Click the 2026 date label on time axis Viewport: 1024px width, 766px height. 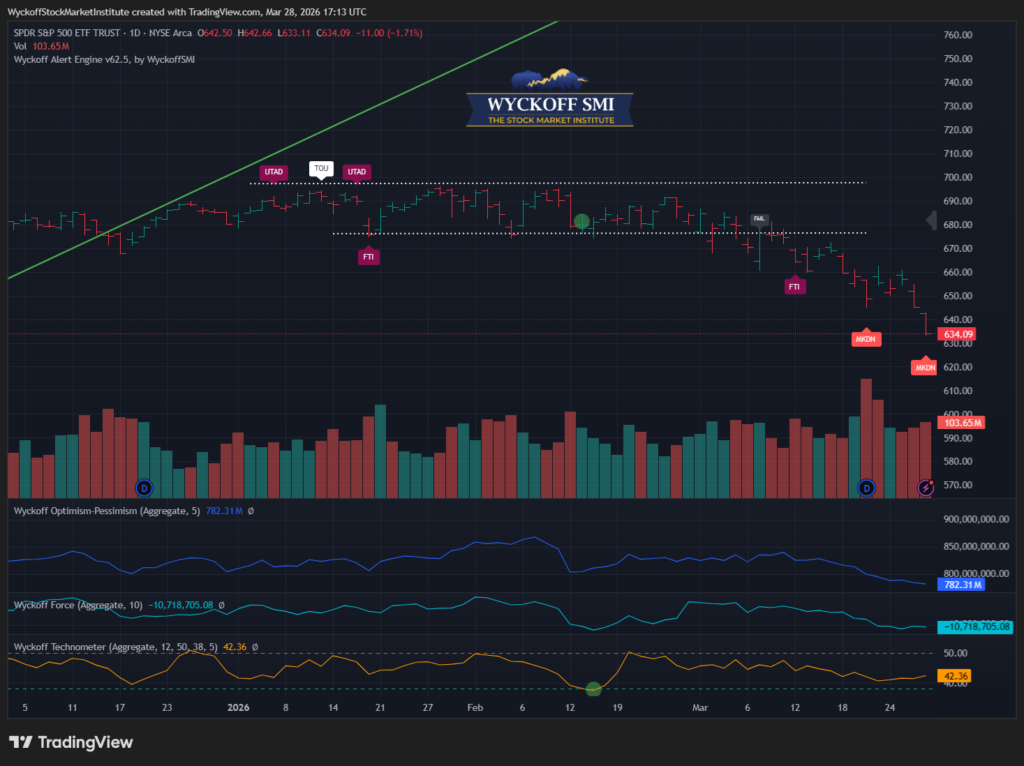tap(237, 707)
